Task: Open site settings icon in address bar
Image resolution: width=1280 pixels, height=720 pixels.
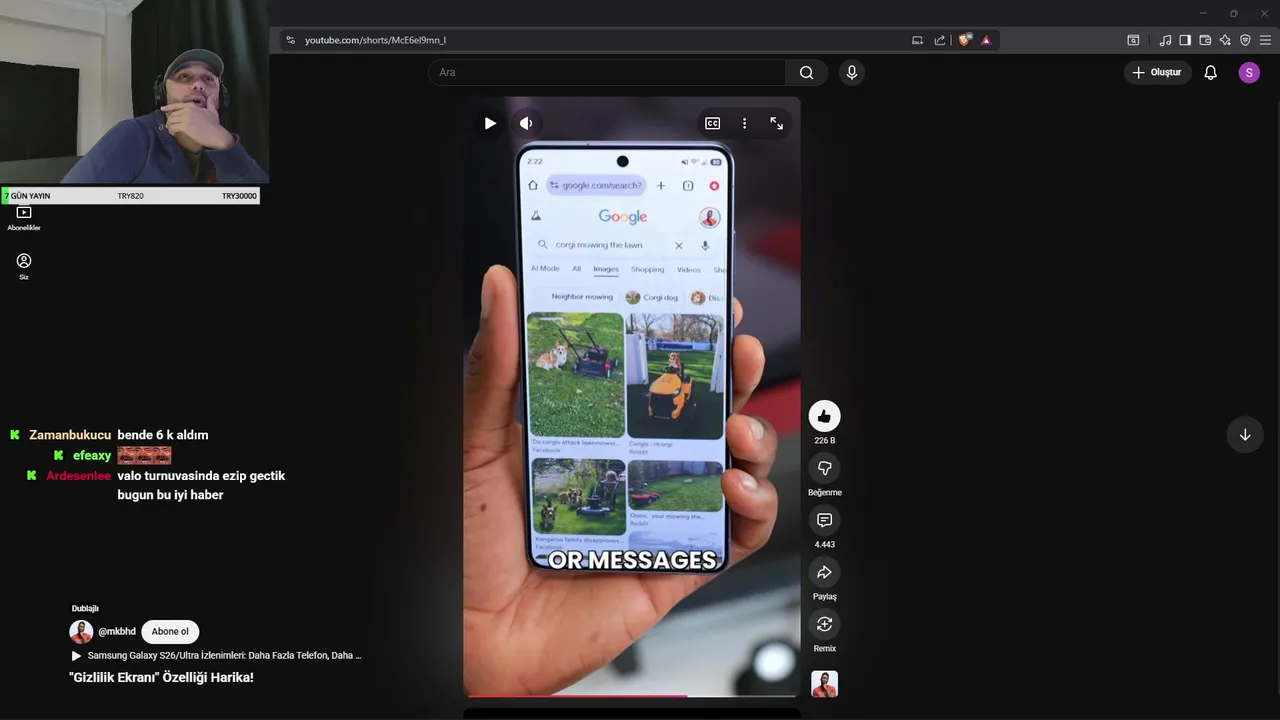Action: pos(290,40)
